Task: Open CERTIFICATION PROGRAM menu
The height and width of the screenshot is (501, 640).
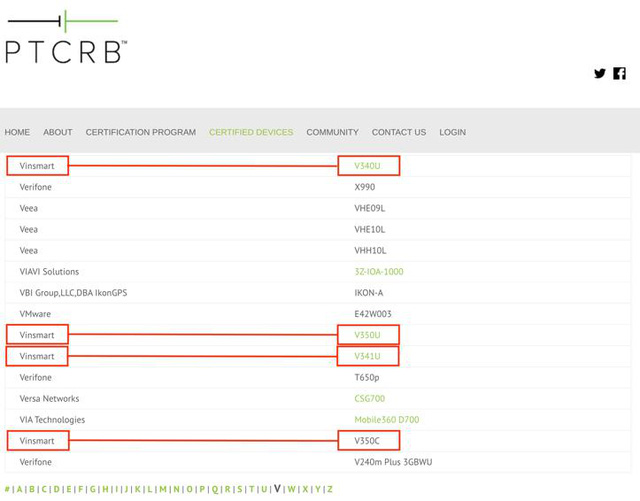Action: pos(141,132)
